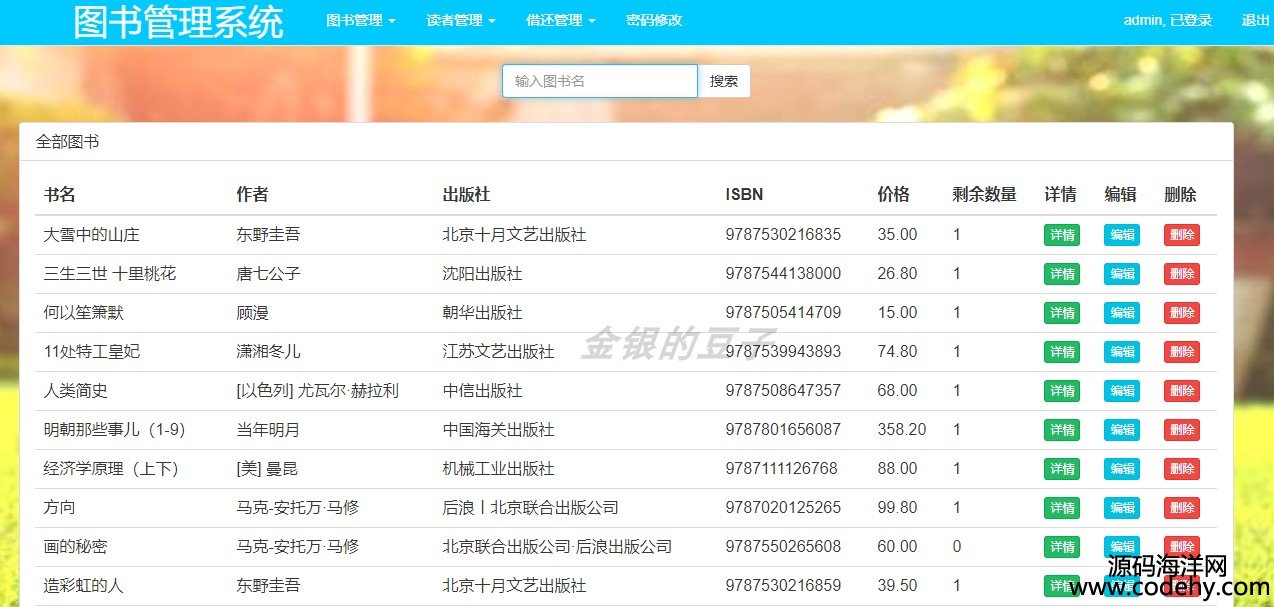Screen dimensions: 1274x607
Task: Focus the 输入图书名 search field
Action: pyautogui.click(x=600, y=81)
